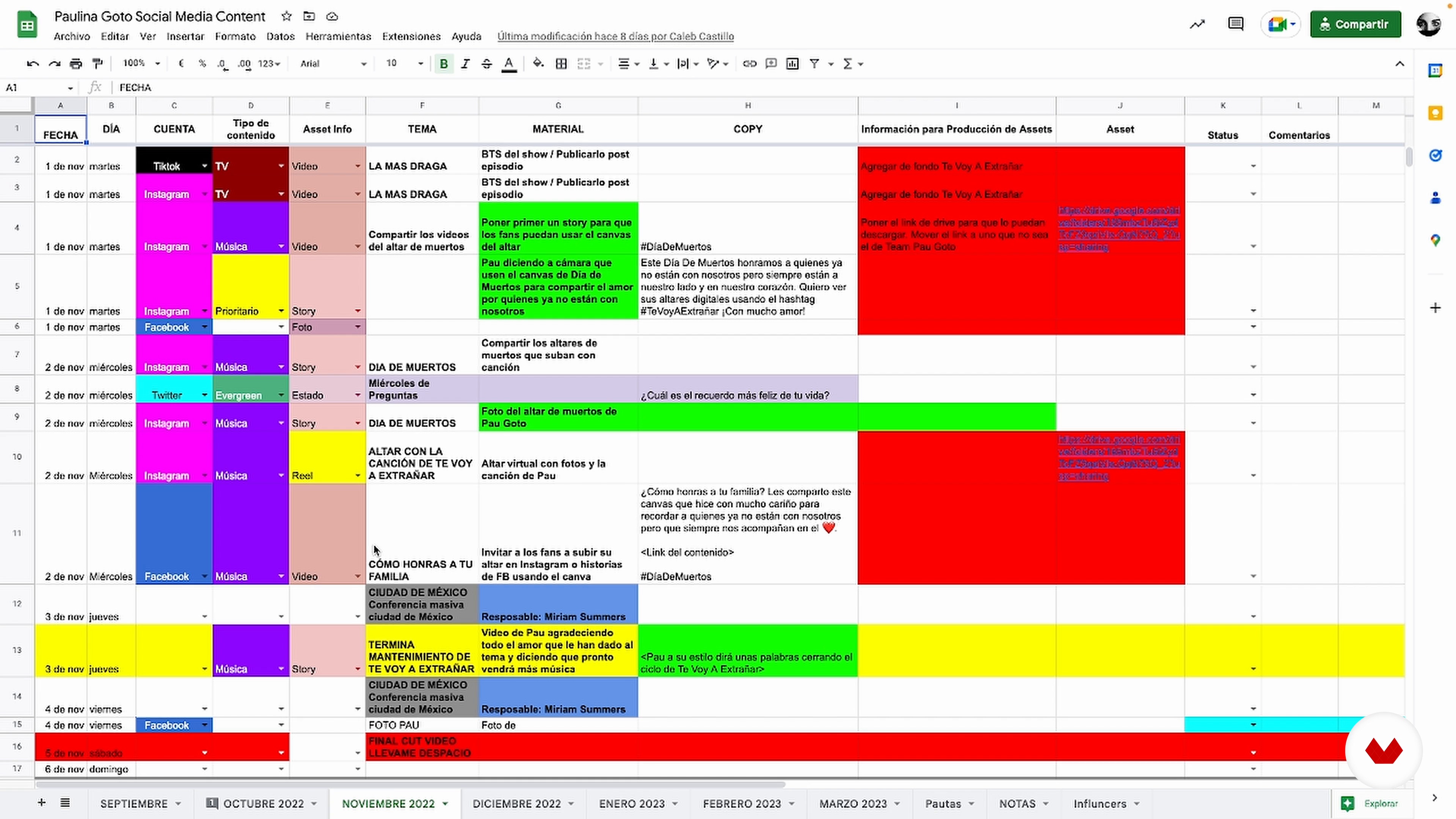The width and height of the screenshot is (1456, 819).
Task: Open the text color underlined A picker
Action: click(509, 64)
